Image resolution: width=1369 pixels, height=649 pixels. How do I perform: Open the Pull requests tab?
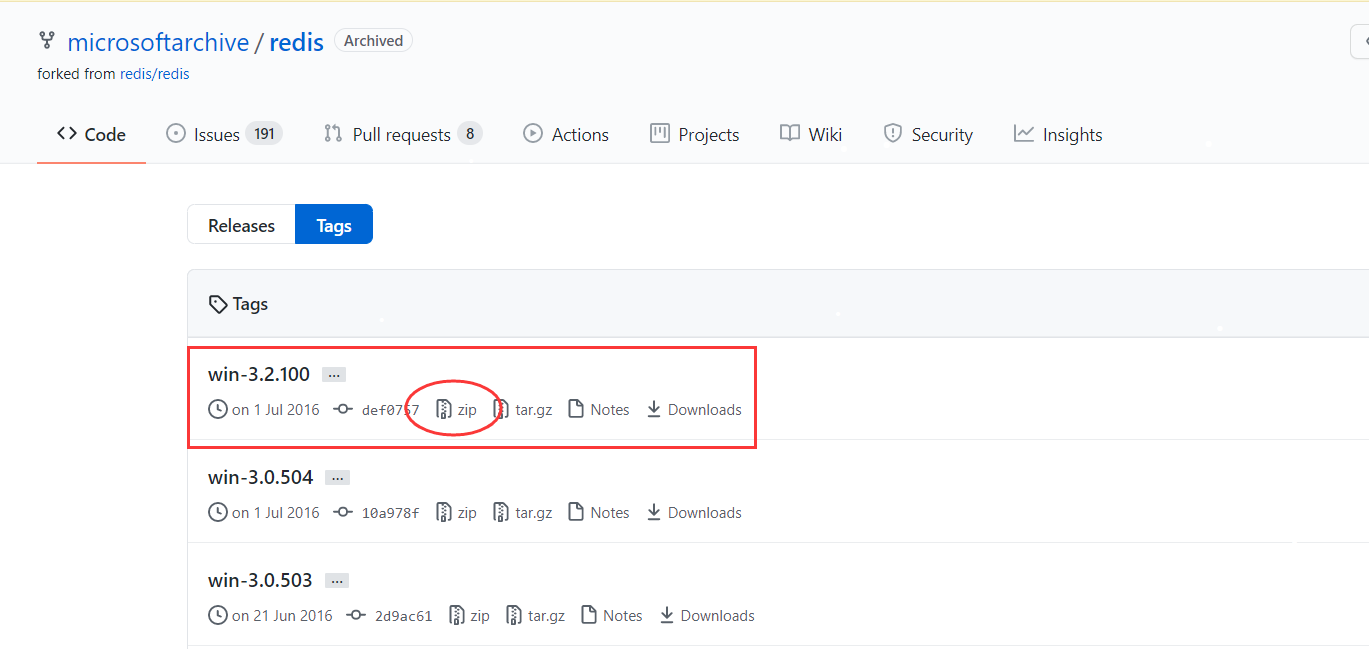(x=402, y=134)
